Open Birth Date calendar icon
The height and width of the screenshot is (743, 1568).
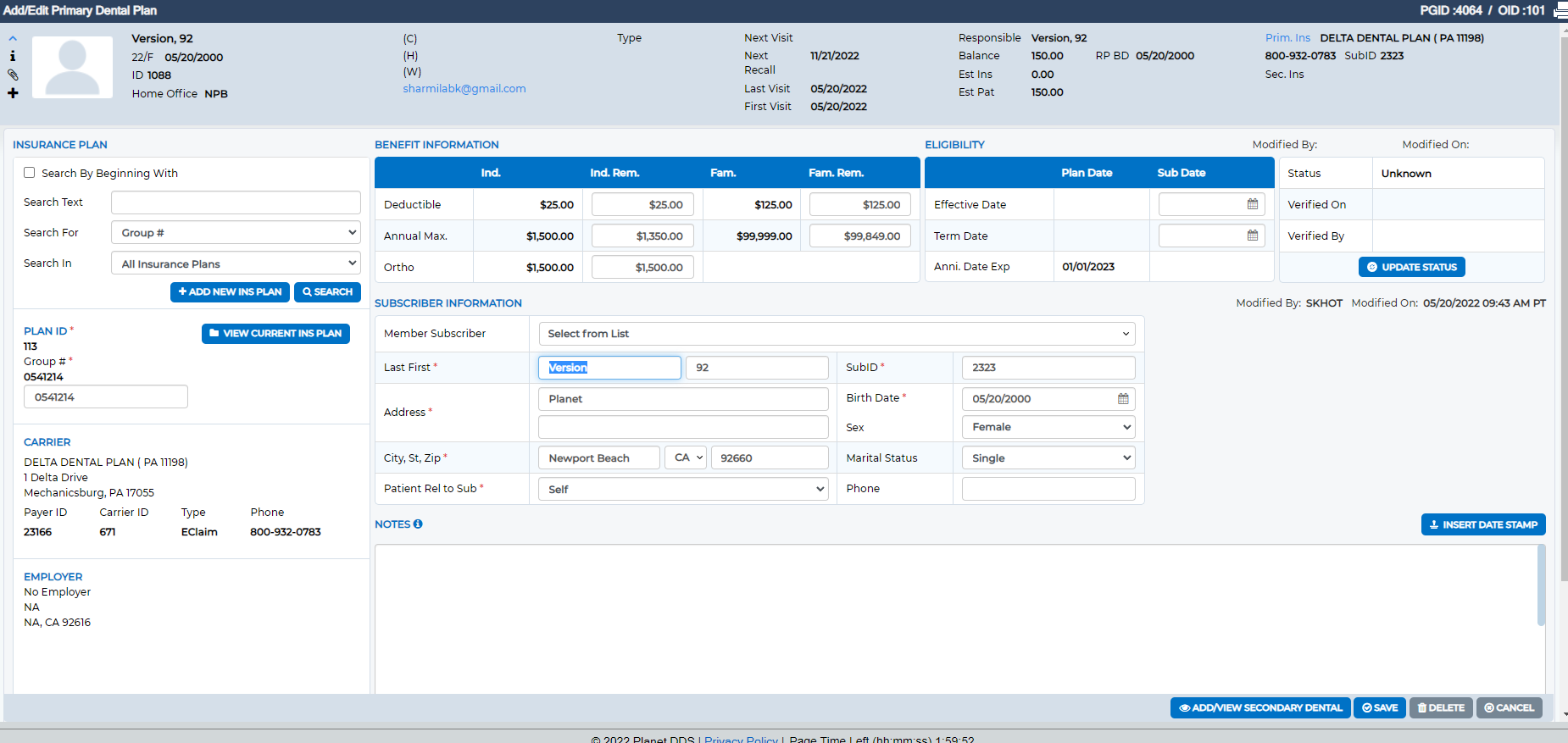click(1123, 399)
